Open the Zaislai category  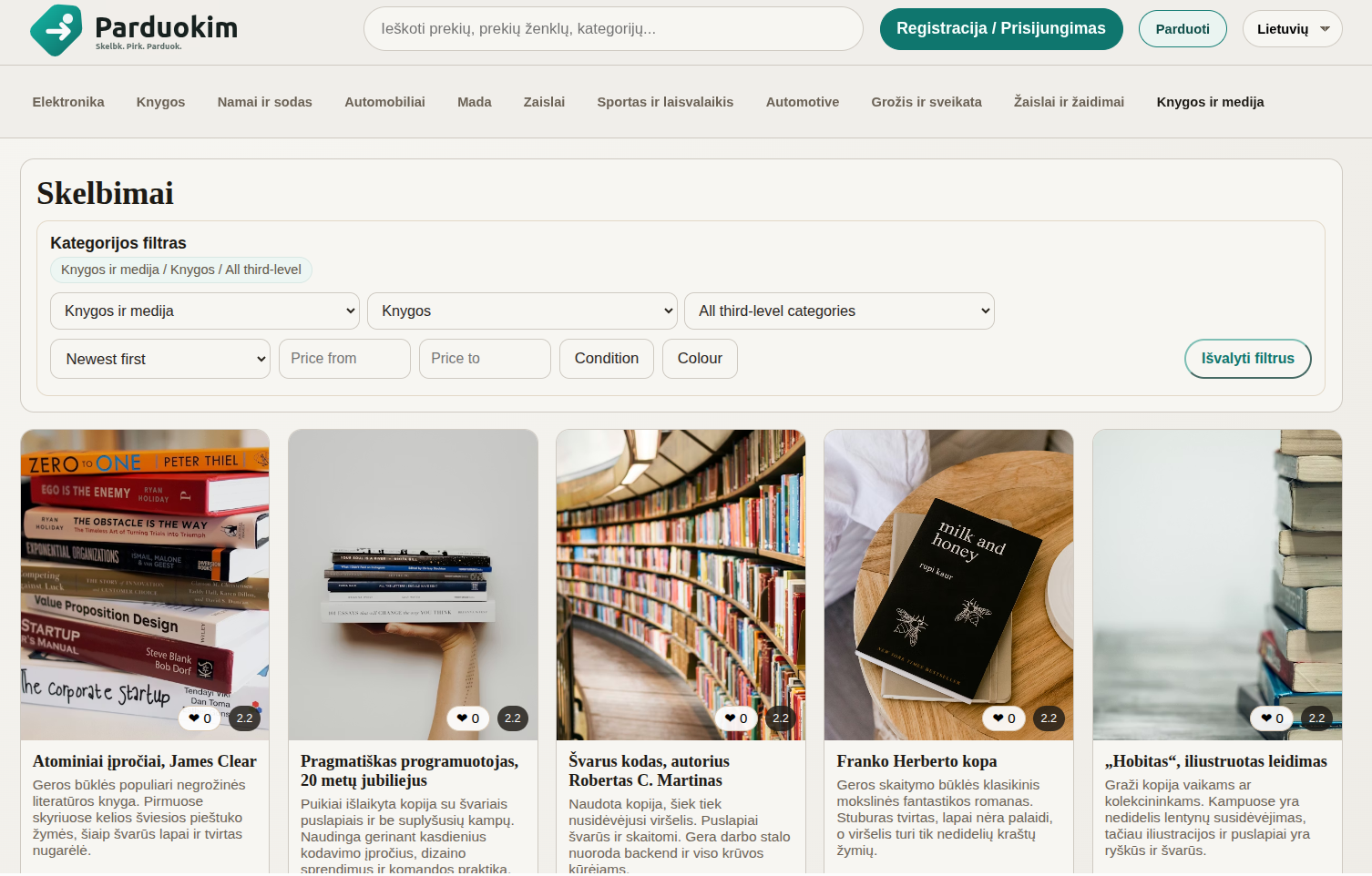[x=544, y=102]
